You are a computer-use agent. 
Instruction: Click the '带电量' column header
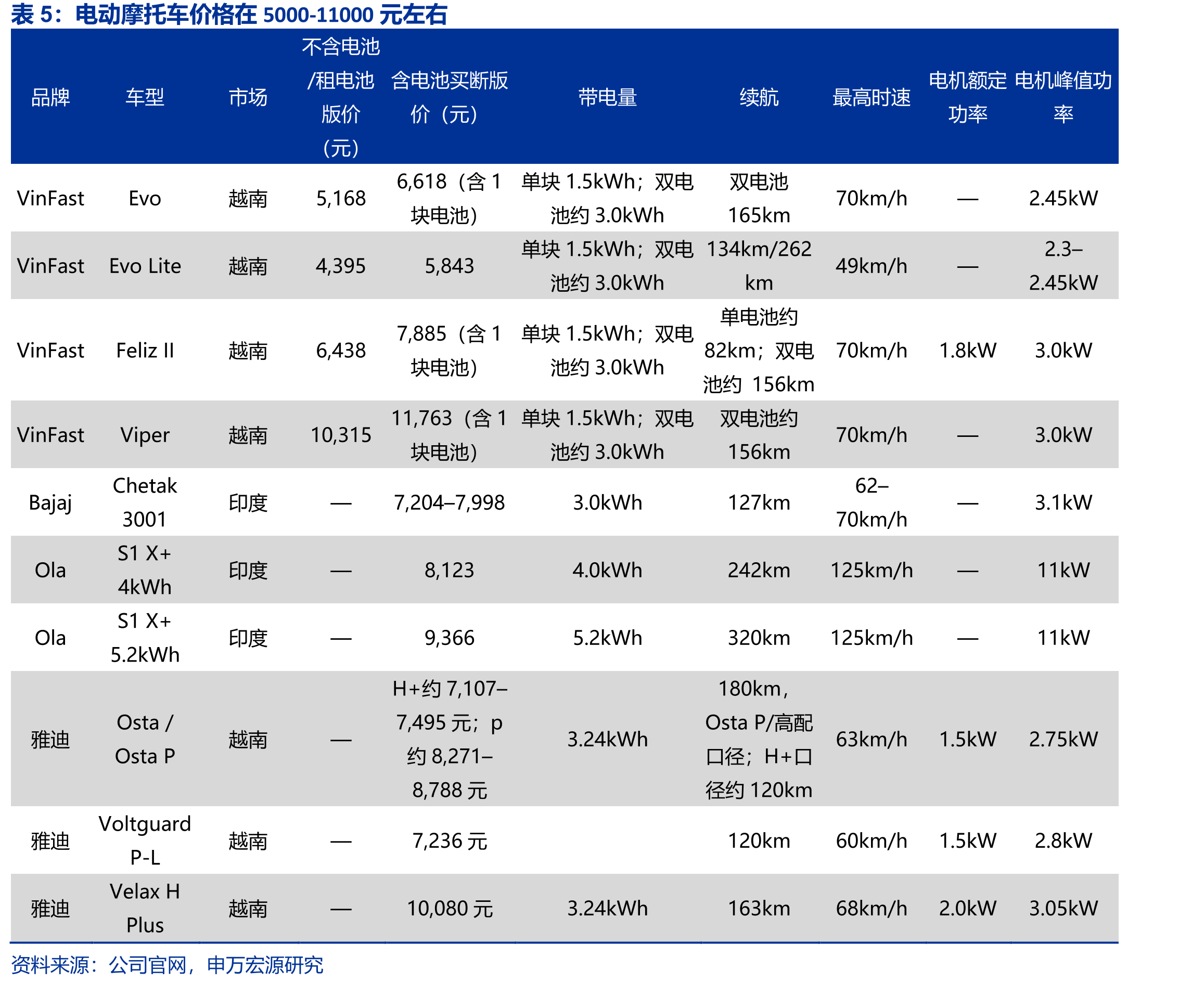coord(607,97)
